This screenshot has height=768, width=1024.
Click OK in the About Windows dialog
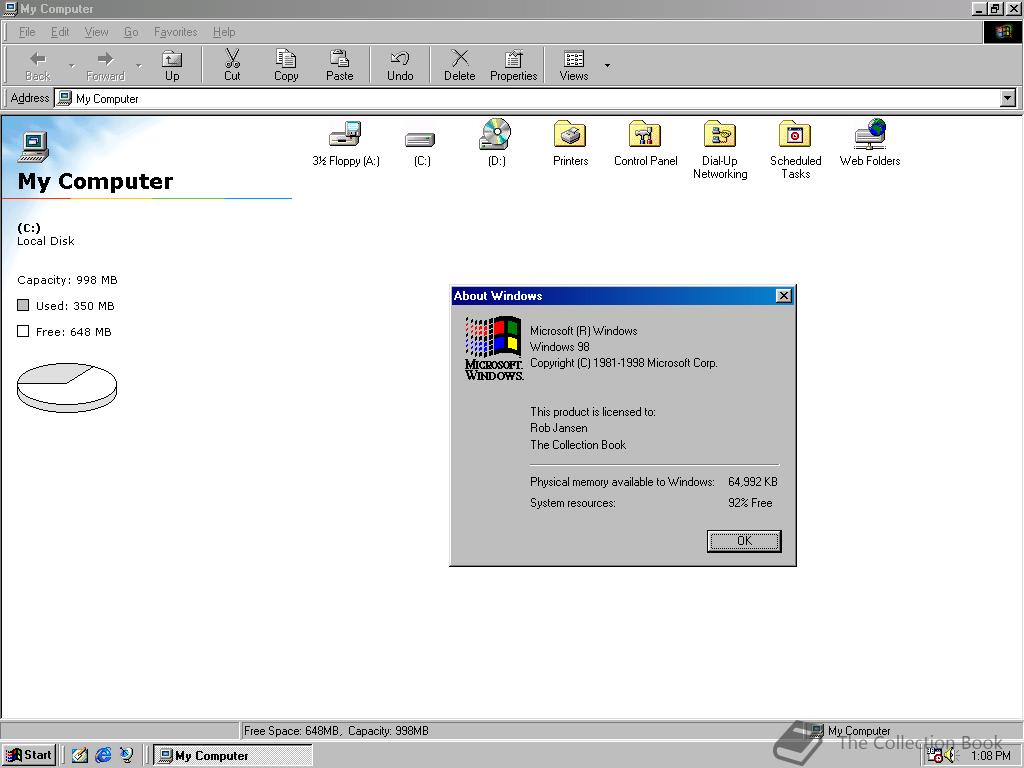pyautogui.click(x=744, y=541)
